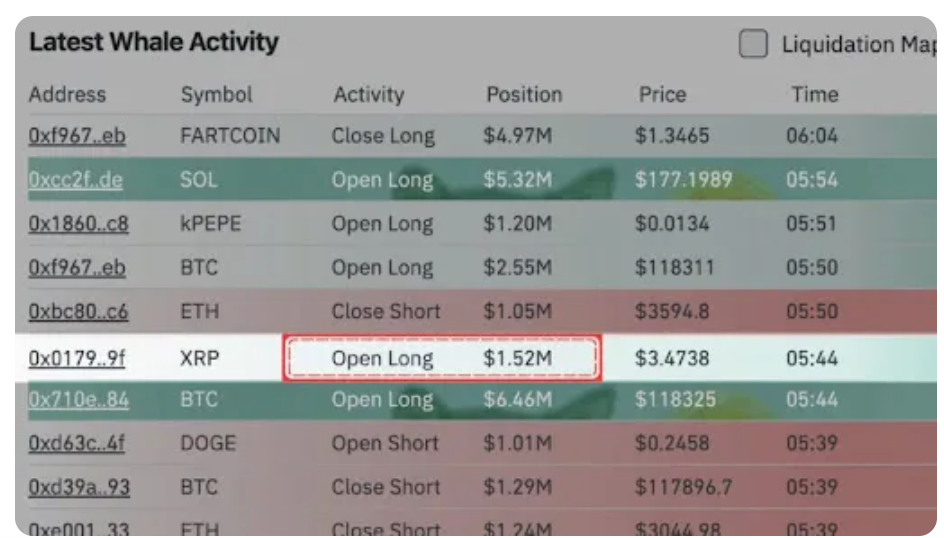Viewport: 944px width, 538px height.
Task: Enable the Liquidation Map checkbox
Action: [753, 44]
